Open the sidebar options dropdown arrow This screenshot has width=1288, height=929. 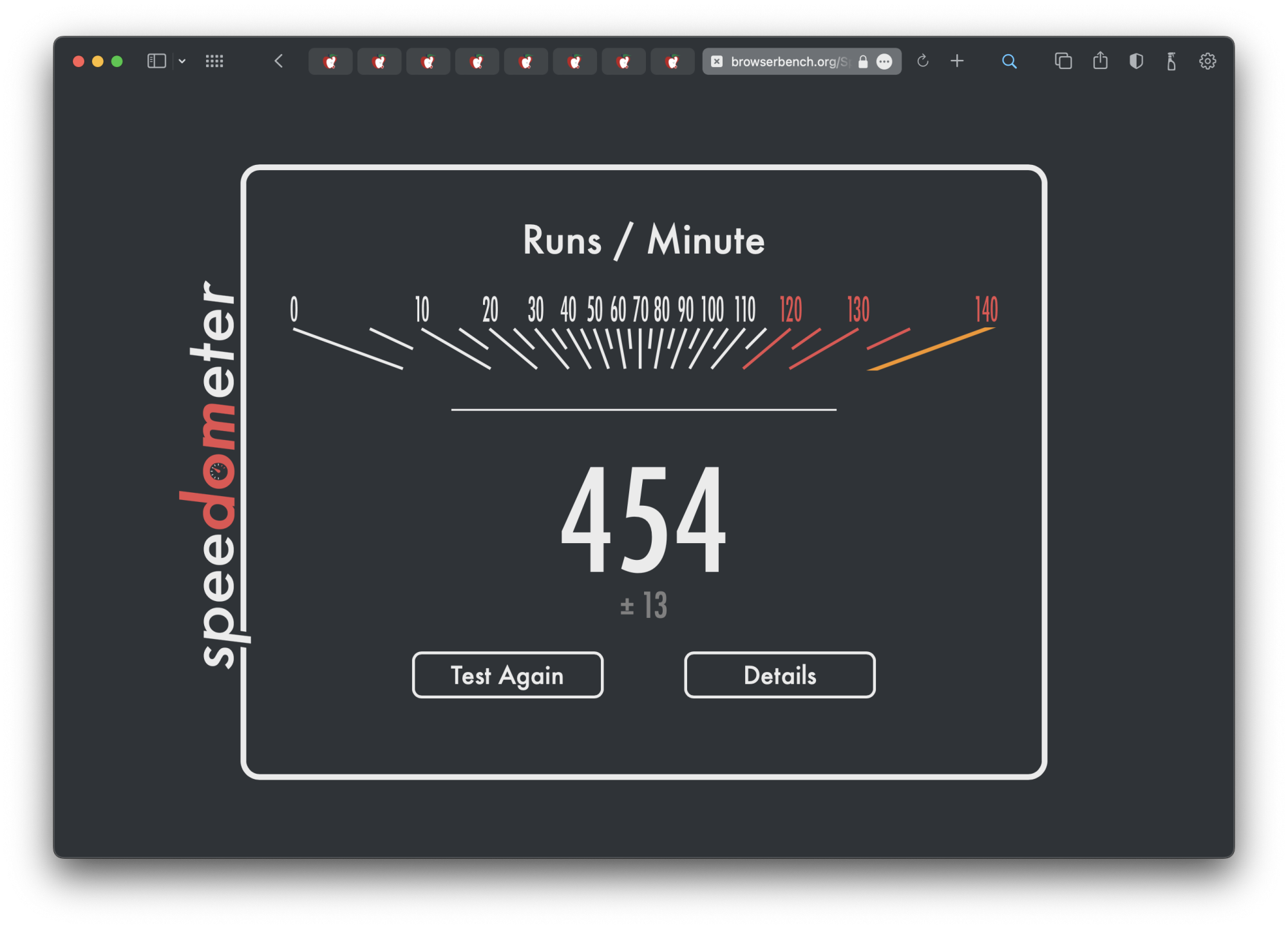point(182,61)
